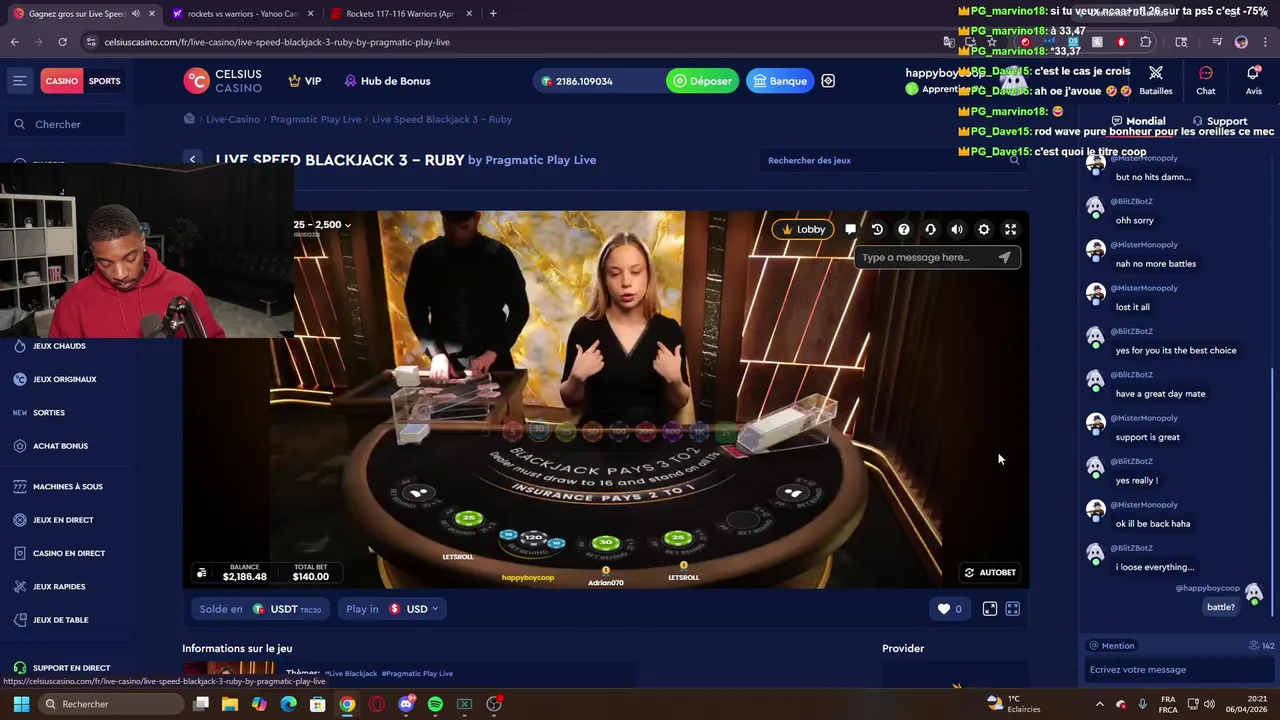
Task: Open Spotify from the taskbar
Action: [x=435, y=704]
